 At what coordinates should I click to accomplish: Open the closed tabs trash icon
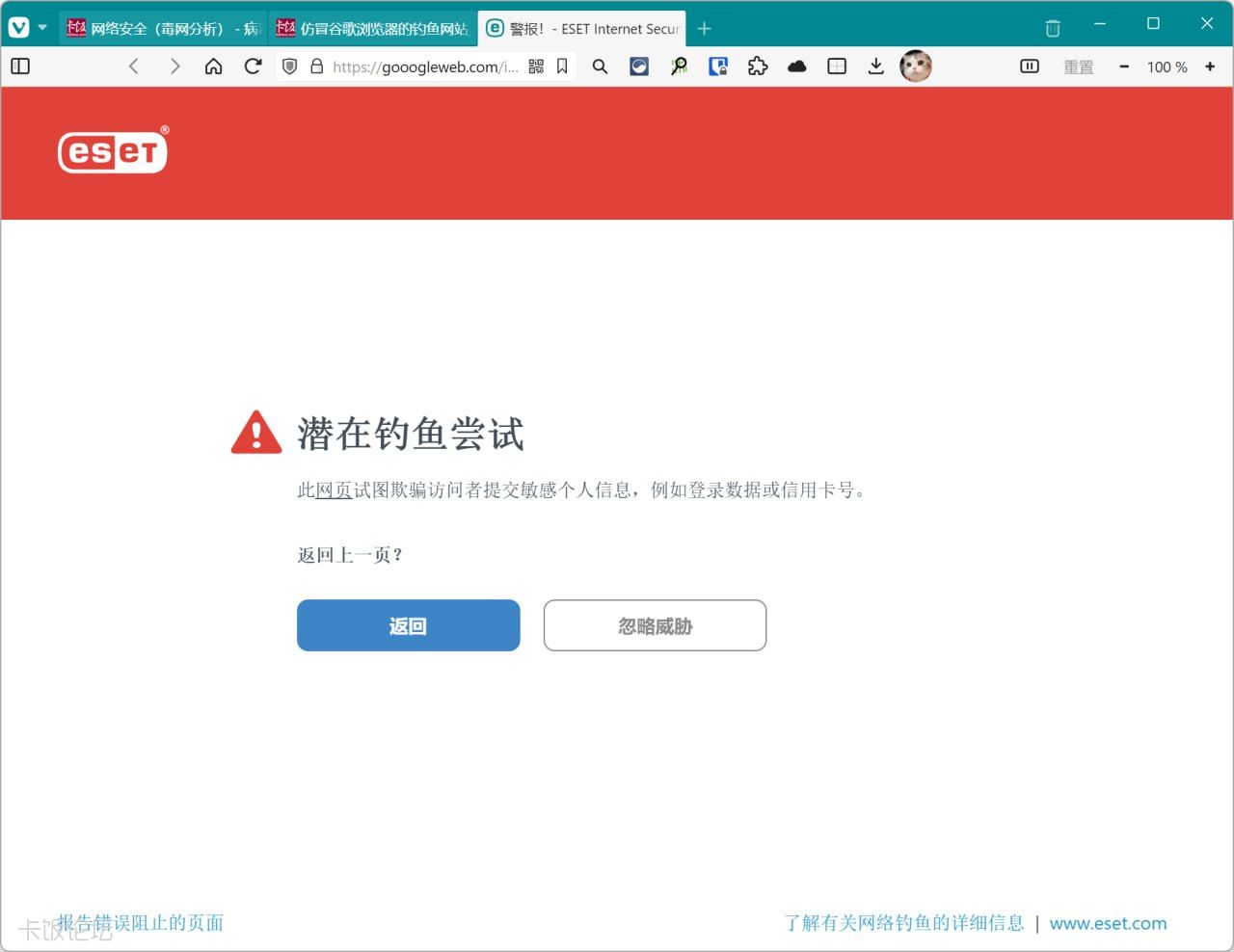pos(1053,28)
